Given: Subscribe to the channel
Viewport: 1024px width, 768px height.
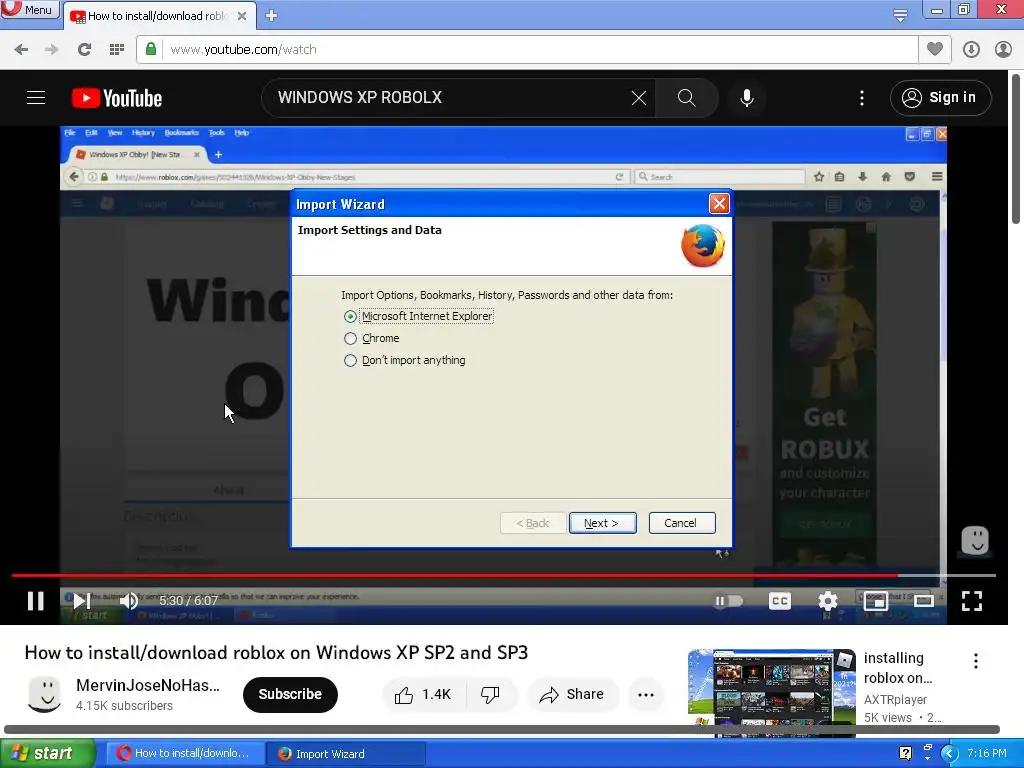Looking at the screenshot, I should pyautogui.click(x=290, y=694).
